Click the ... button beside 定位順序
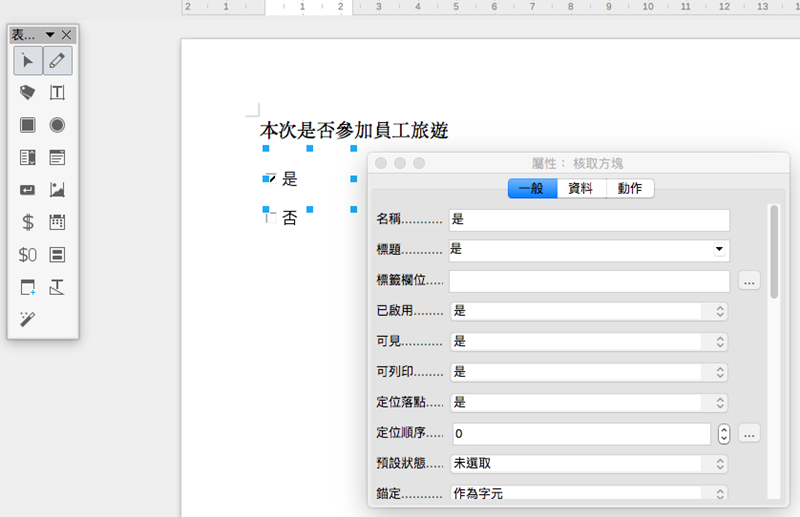The height and width of the screenshot is (517, 800). (750, 433)
